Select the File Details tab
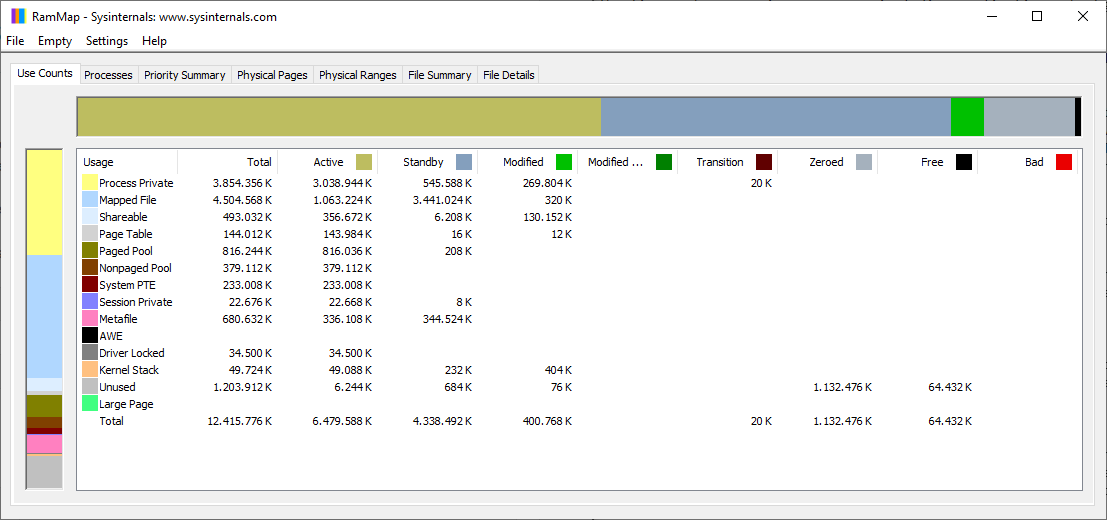 pos(508,75)
